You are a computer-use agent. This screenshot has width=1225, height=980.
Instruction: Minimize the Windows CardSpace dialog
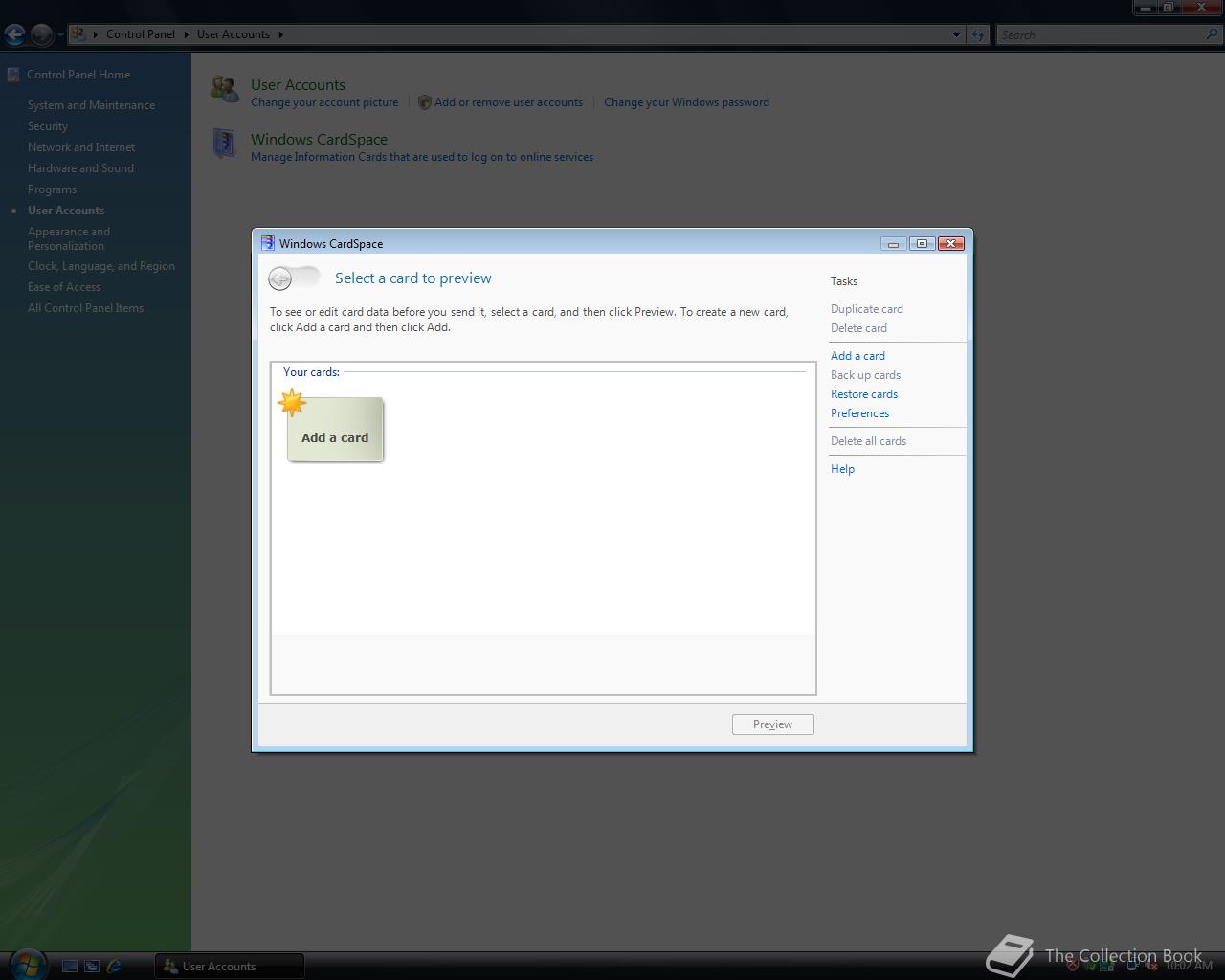893,243
